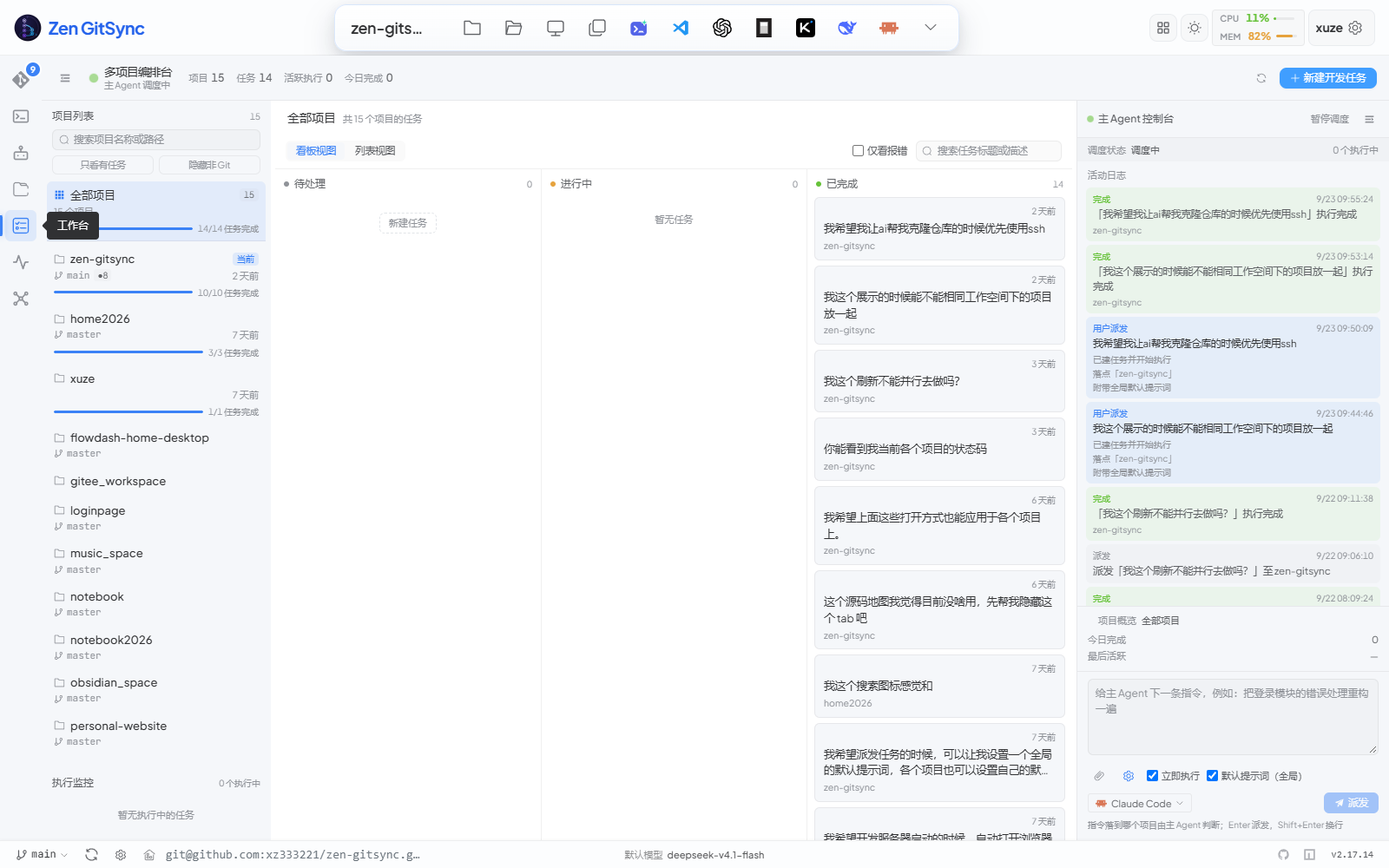Open the main branch dropdown in the status bar
The width and height of the screenshot is (1389, 868).
coord(42,855)
